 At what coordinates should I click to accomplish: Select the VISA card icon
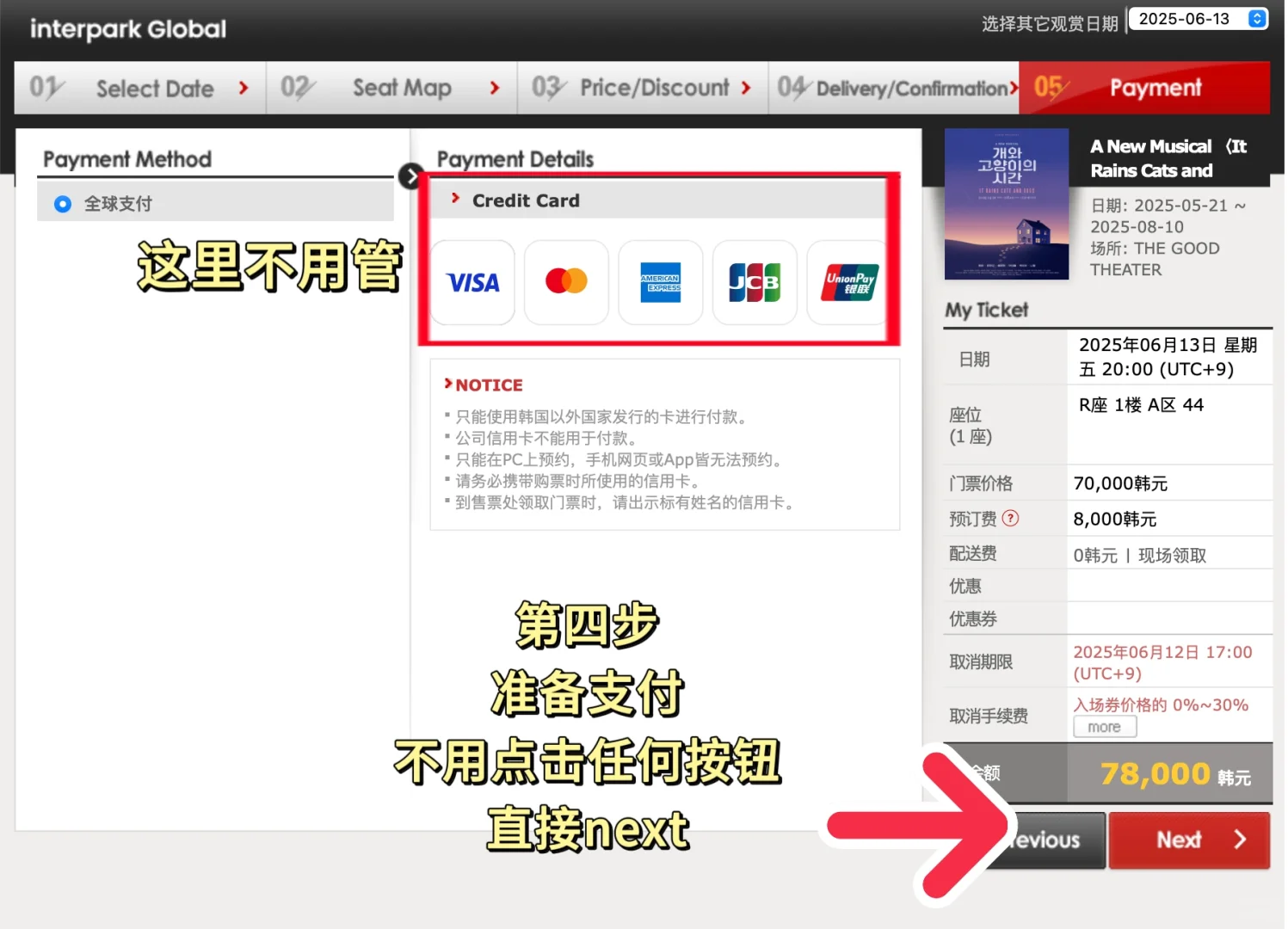(x=472, y=282)
